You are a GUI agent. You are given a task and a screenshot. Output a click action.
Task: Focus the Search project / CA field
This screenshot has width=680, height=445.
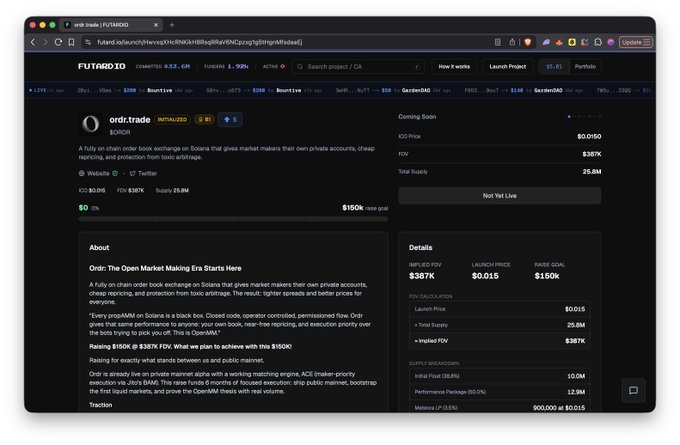pos(358,66)
